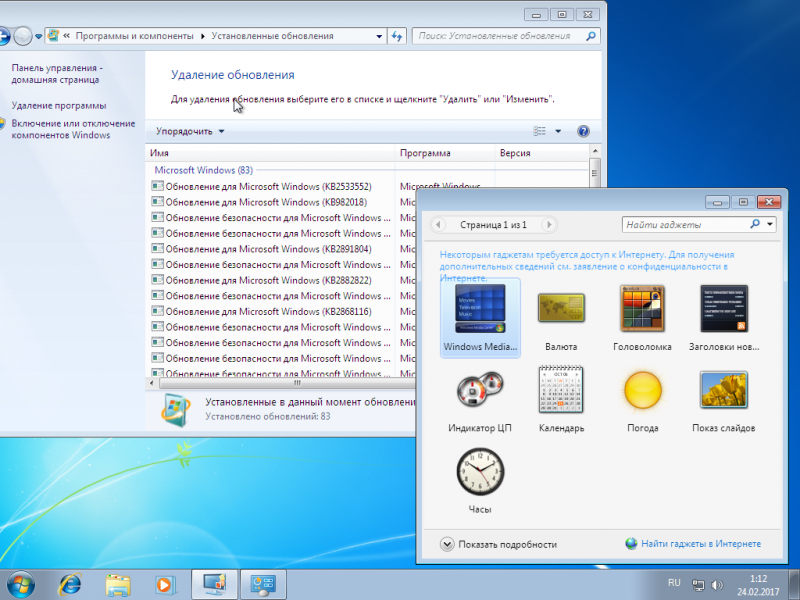Open the Упорядочить menu
The width and height of the screenshot is (800, 600).
[x=190, y=131]
